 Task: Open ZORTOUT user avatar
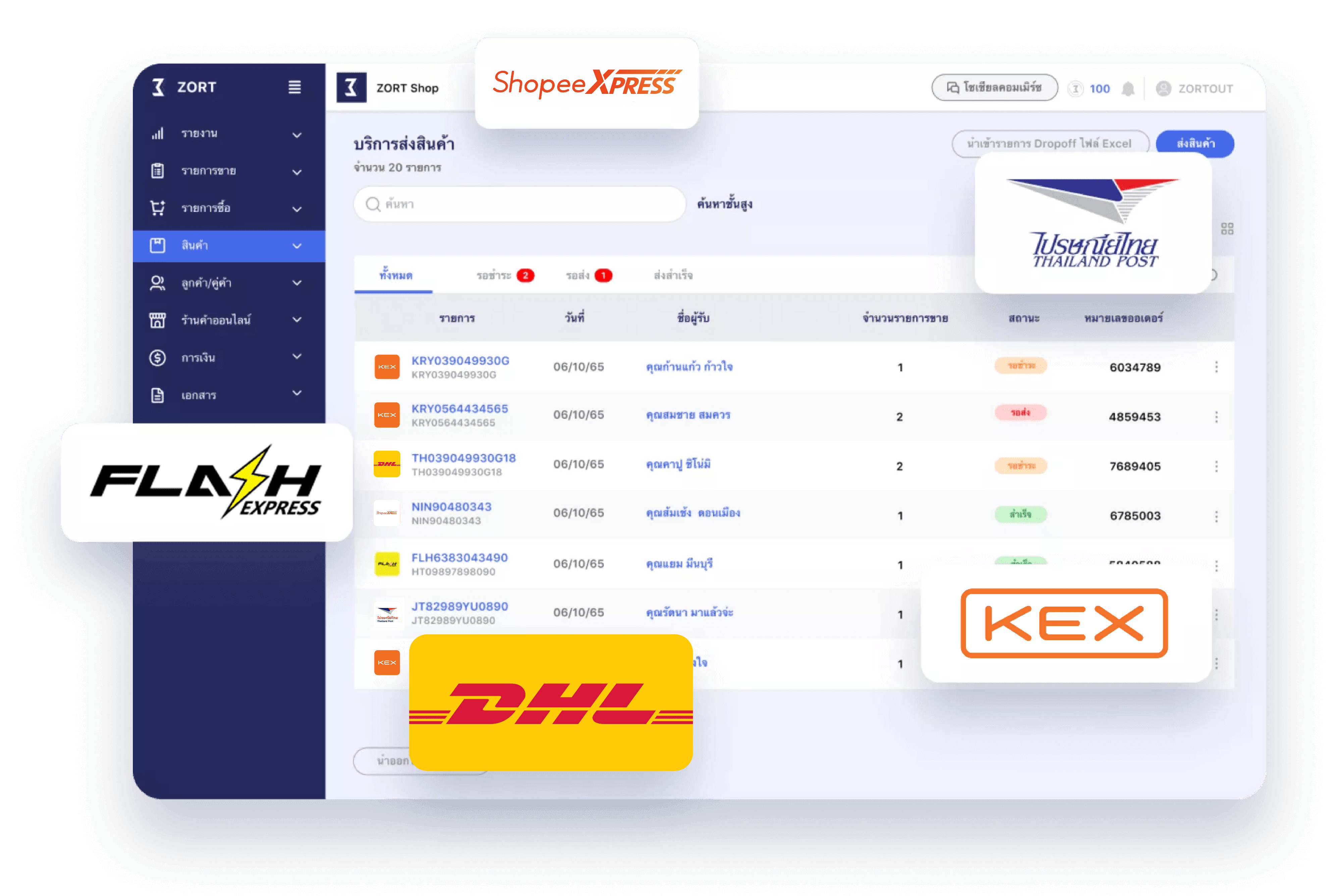pyautogui.click(x=1163, y=89)
